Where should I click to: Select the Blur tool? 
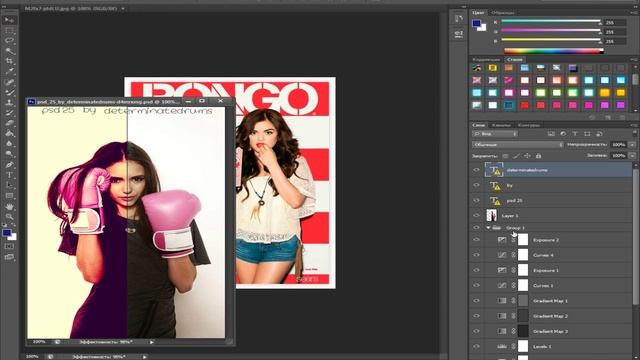tap(9, 144)
